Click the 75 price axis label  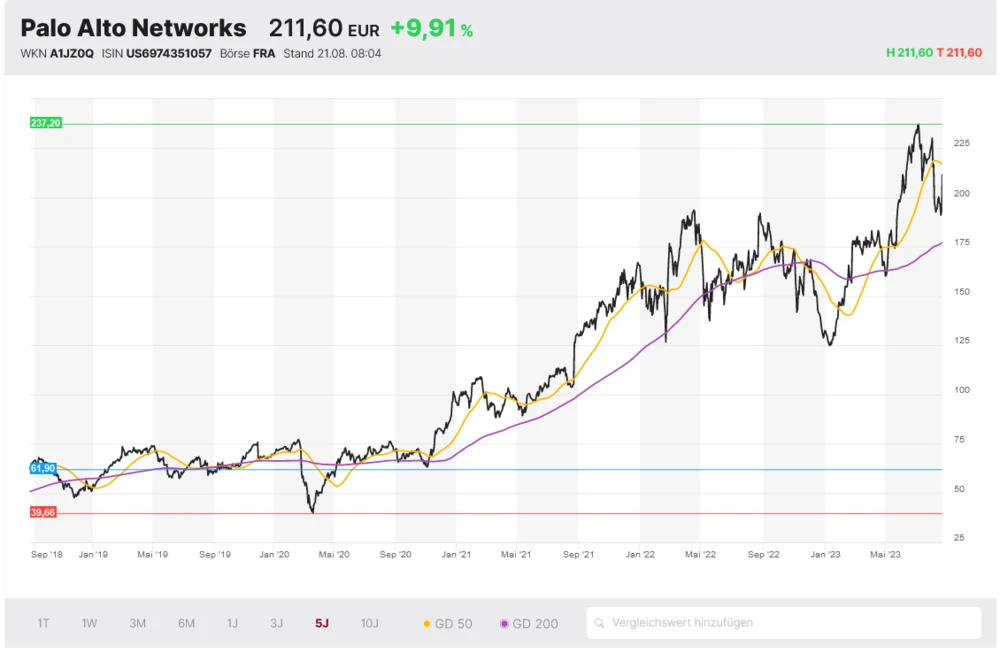[959, 439]
